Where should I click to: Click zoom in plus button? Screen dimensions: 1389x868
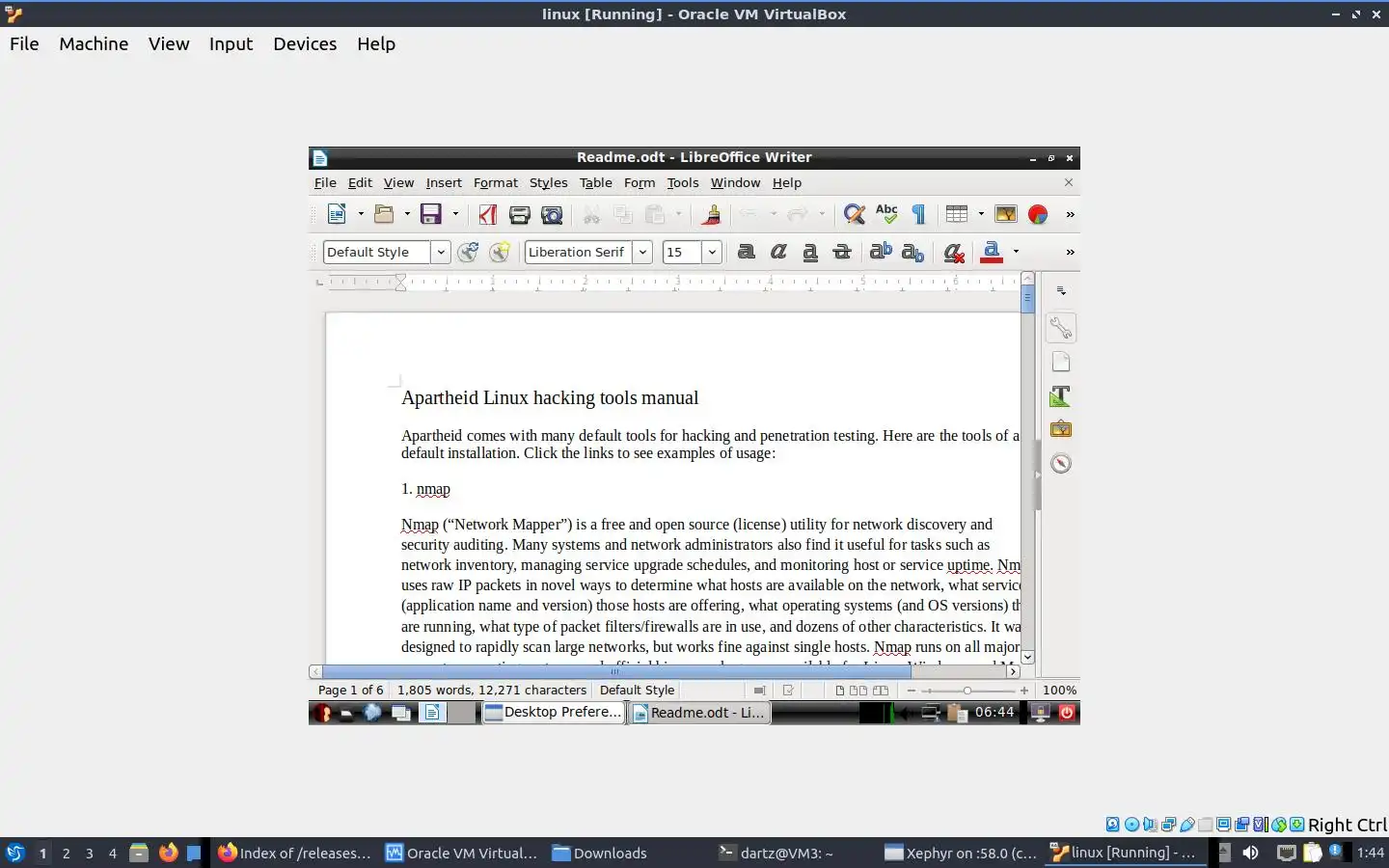[x=1024, y=691]
